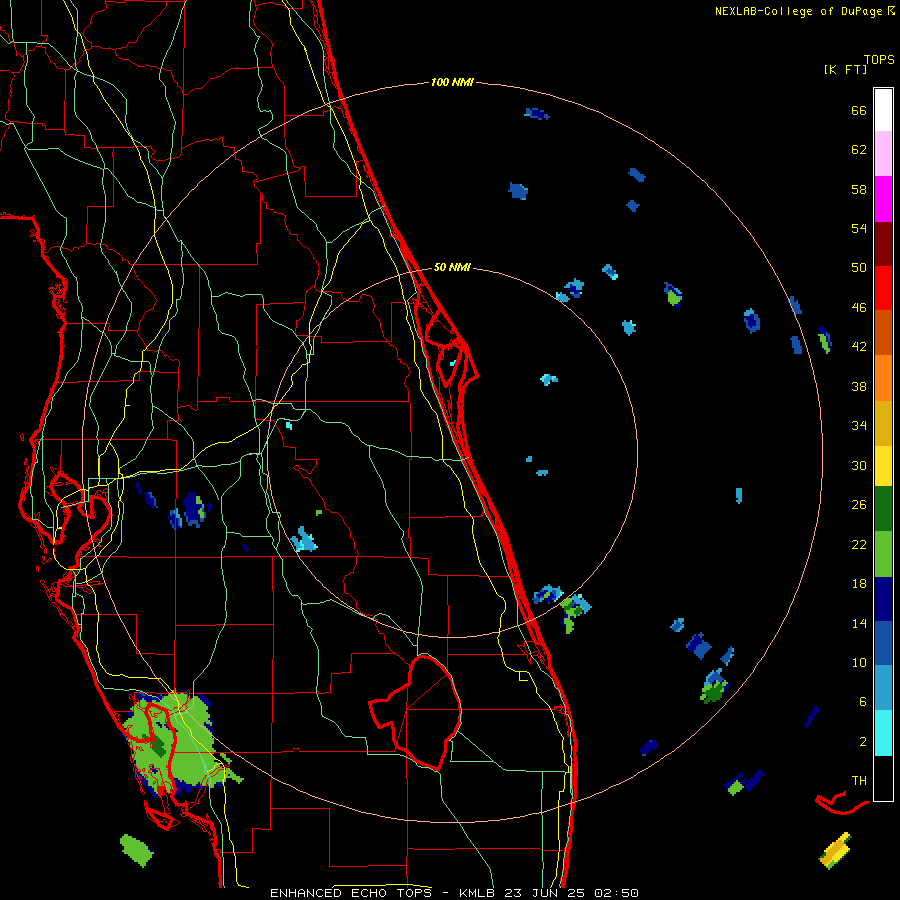Click the 66 legend value
900x900 pixels.
(859, 111)
